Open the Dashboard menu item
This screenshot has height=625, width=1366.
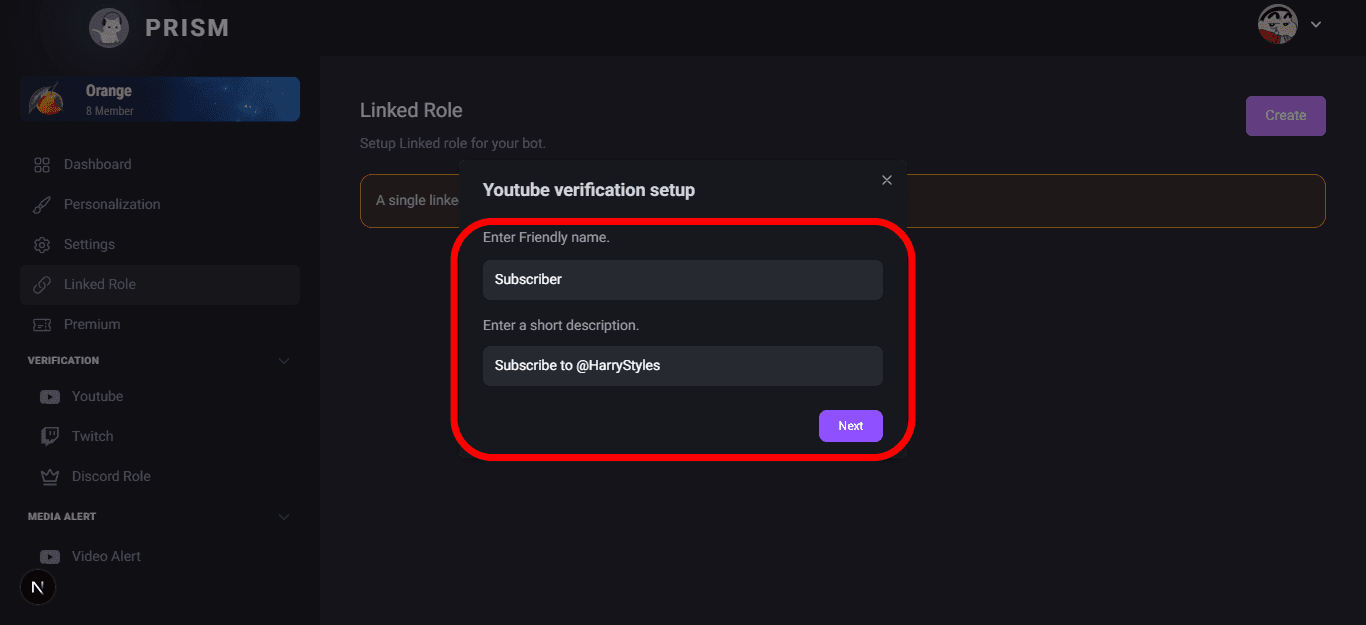[x=97, y=165]
